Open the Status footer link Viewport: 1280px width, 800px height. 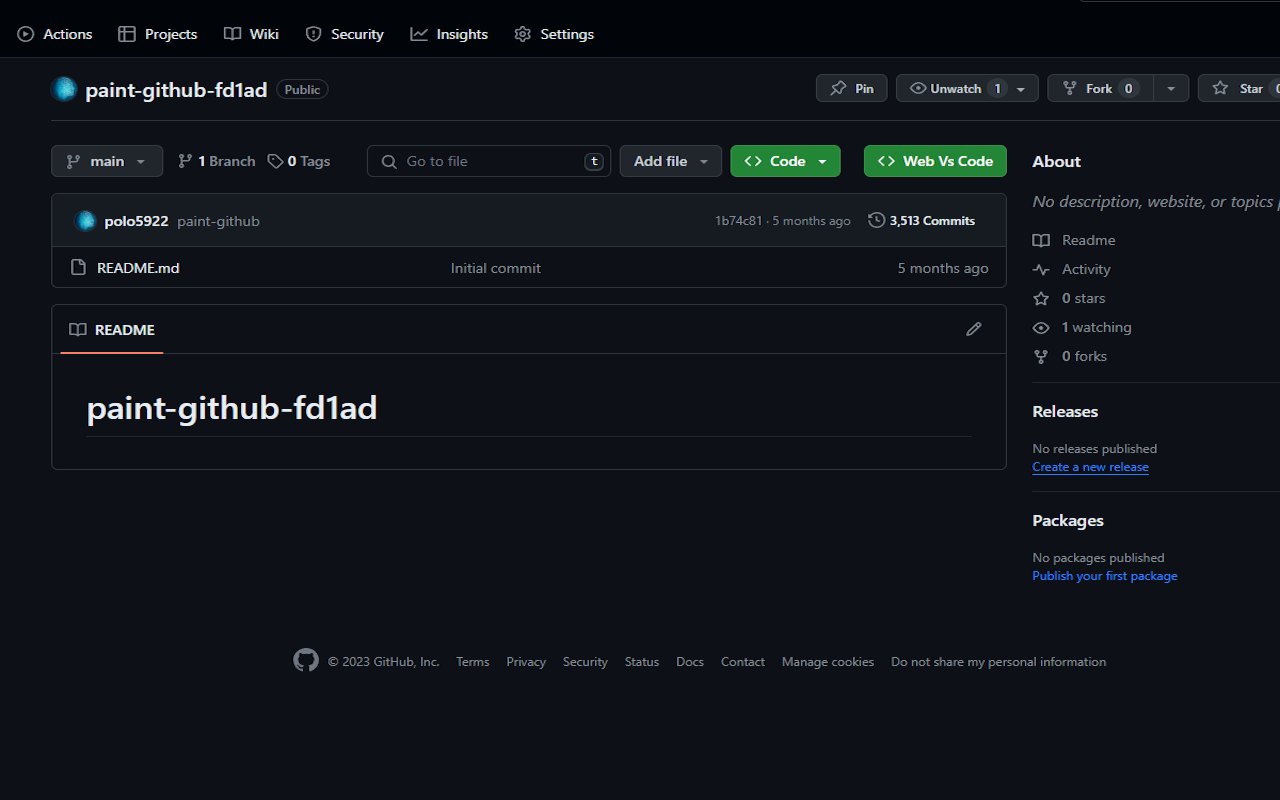click(x=642, y=662)
